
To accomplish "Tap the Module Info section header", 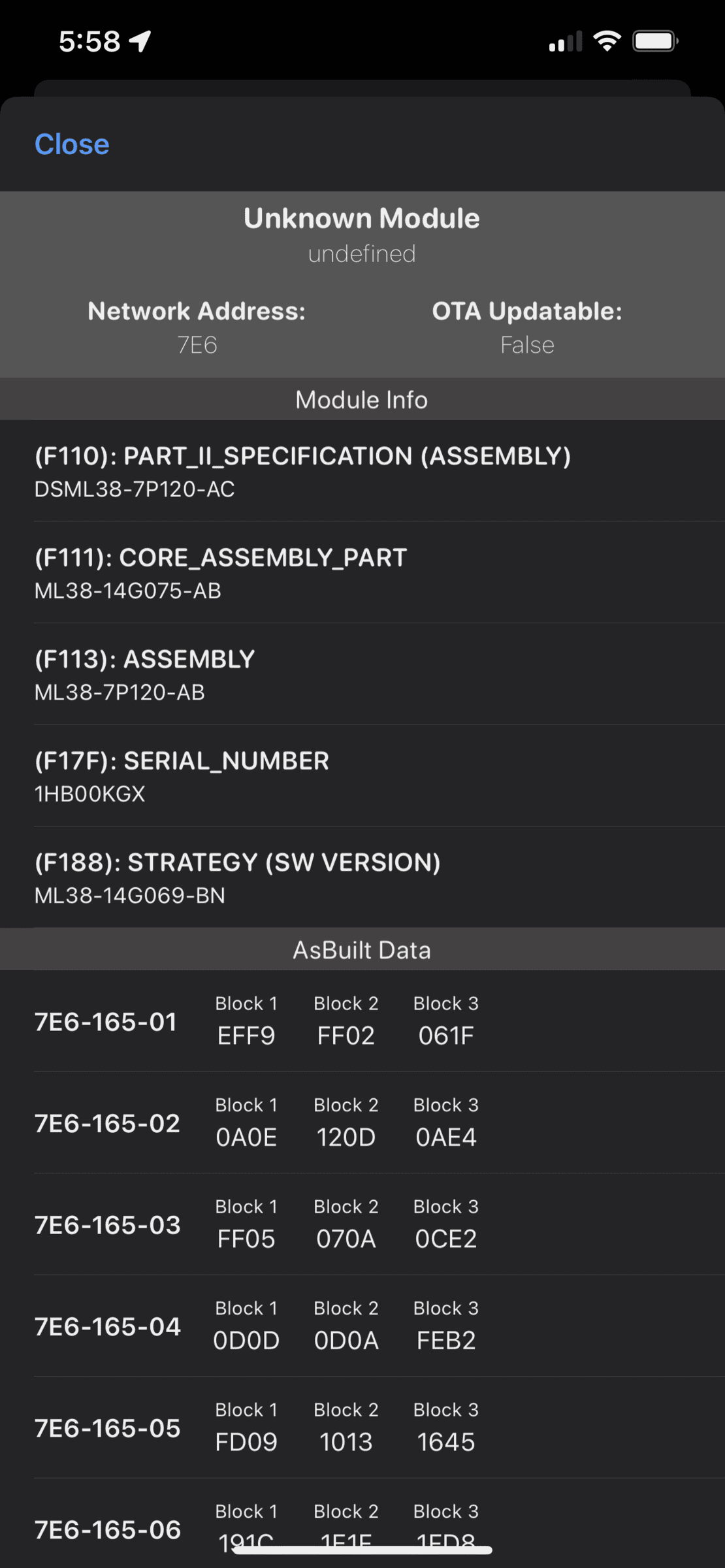I will click(x=362, y=399).
